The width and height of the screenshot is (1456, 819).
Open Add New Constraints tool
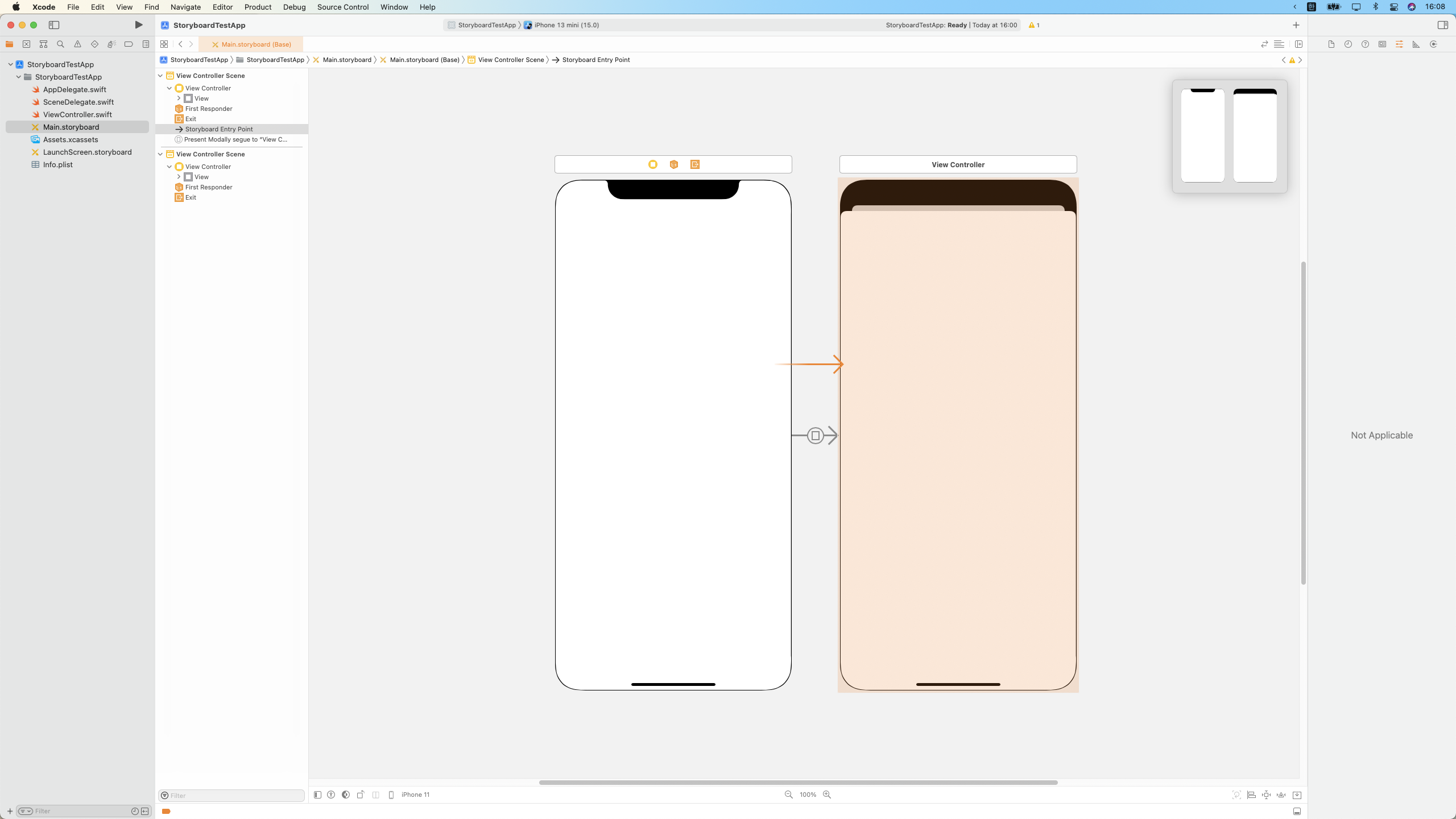[x=1266, y=795]
